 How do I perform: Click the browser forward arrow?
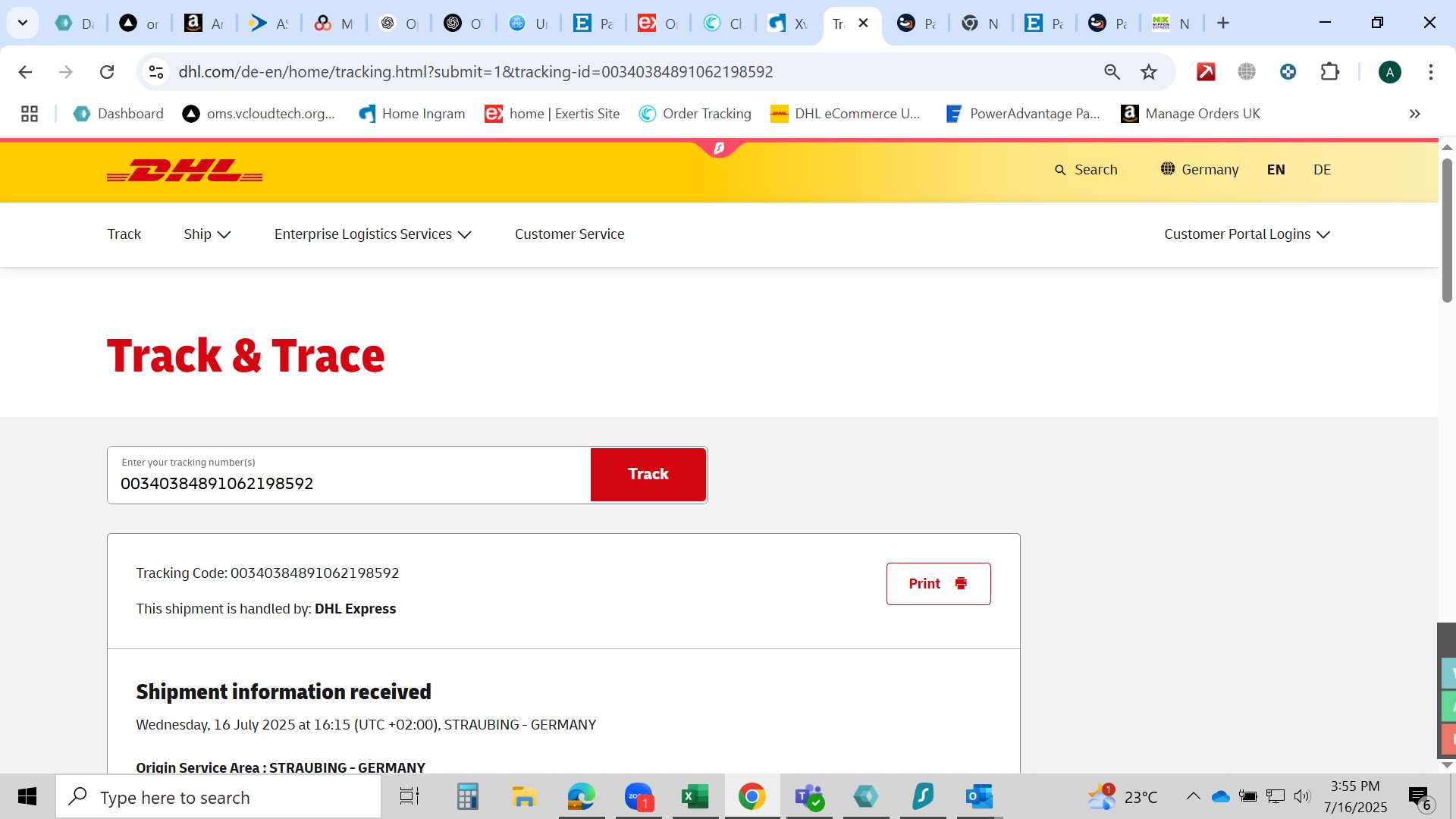click(x=66, y=72)
